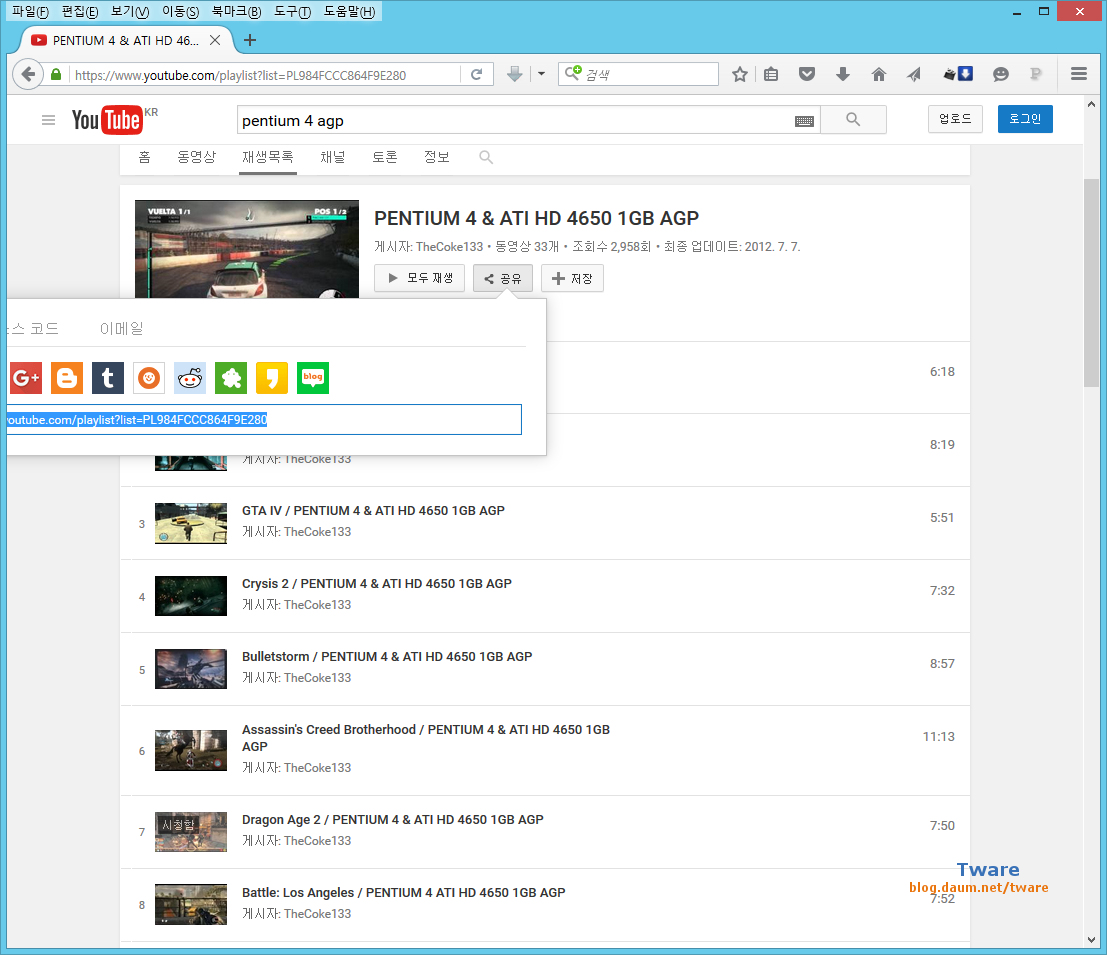Share via the green puzzle-piece icon
This screenshot has height=955, width=1107.
pyautogui.click(x=231, y=378)
